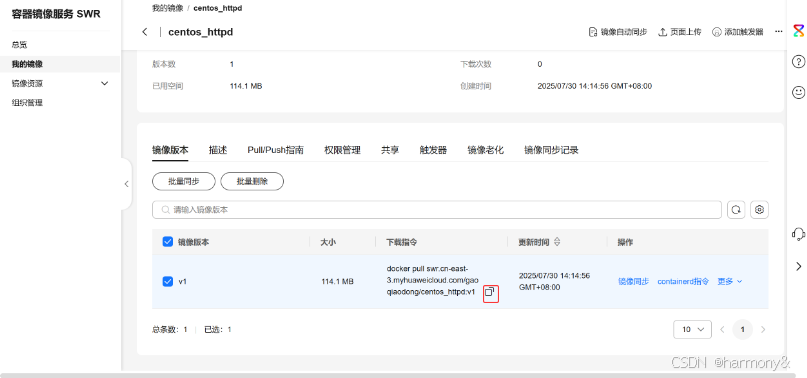Go back using the left arrow beside centos_httpd
Viewport: 807px width, 378px height.
point(145,32)
